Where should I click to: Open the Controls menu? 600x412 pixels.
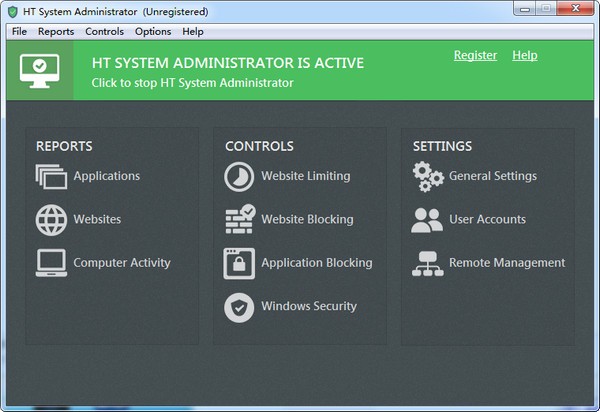pyautogui.click(x=105, y=32)
